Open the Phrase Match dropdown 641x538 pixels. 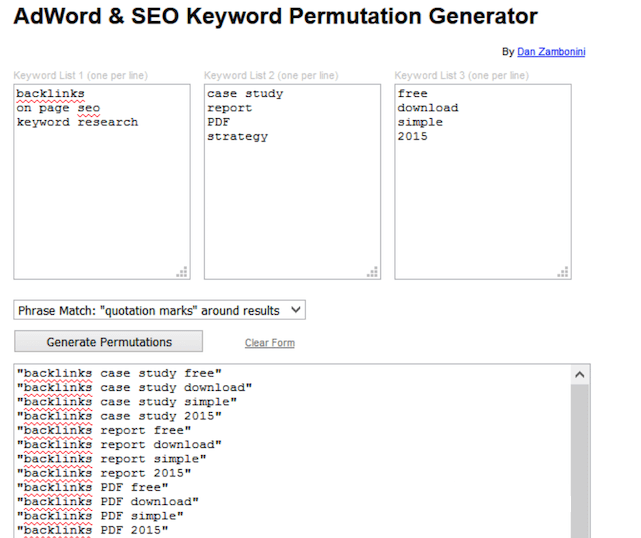coord(159,310)
